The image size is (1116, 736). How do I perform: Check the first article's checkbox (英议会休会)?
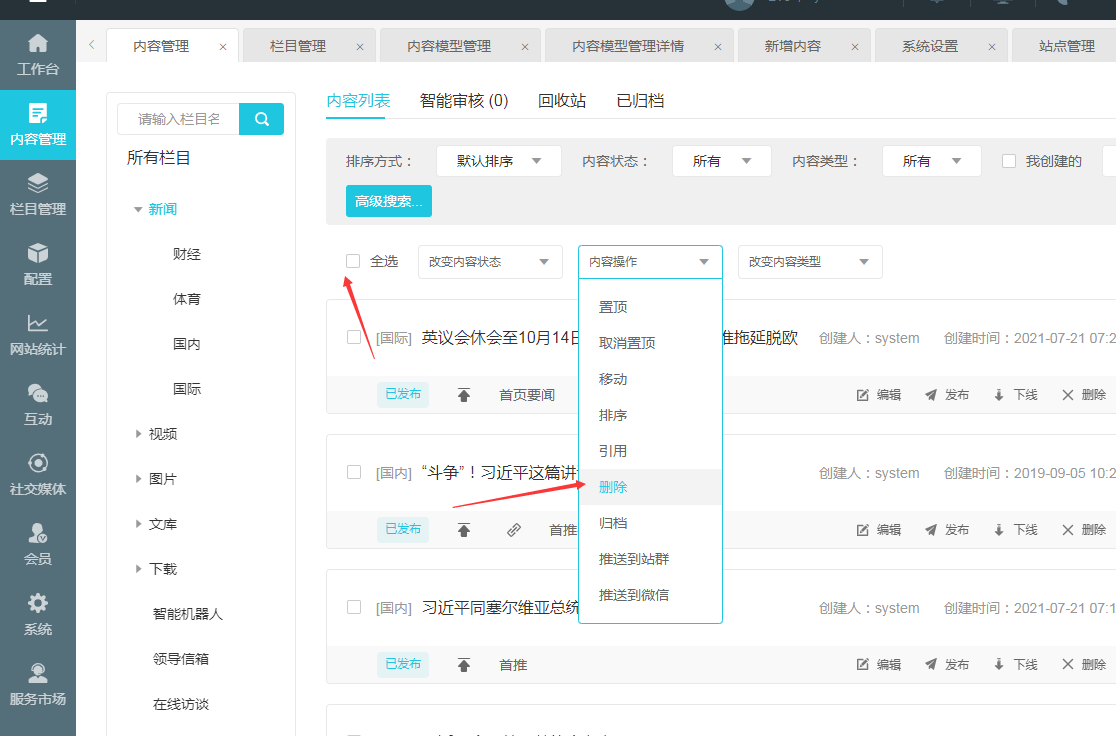tap(354, 337)
